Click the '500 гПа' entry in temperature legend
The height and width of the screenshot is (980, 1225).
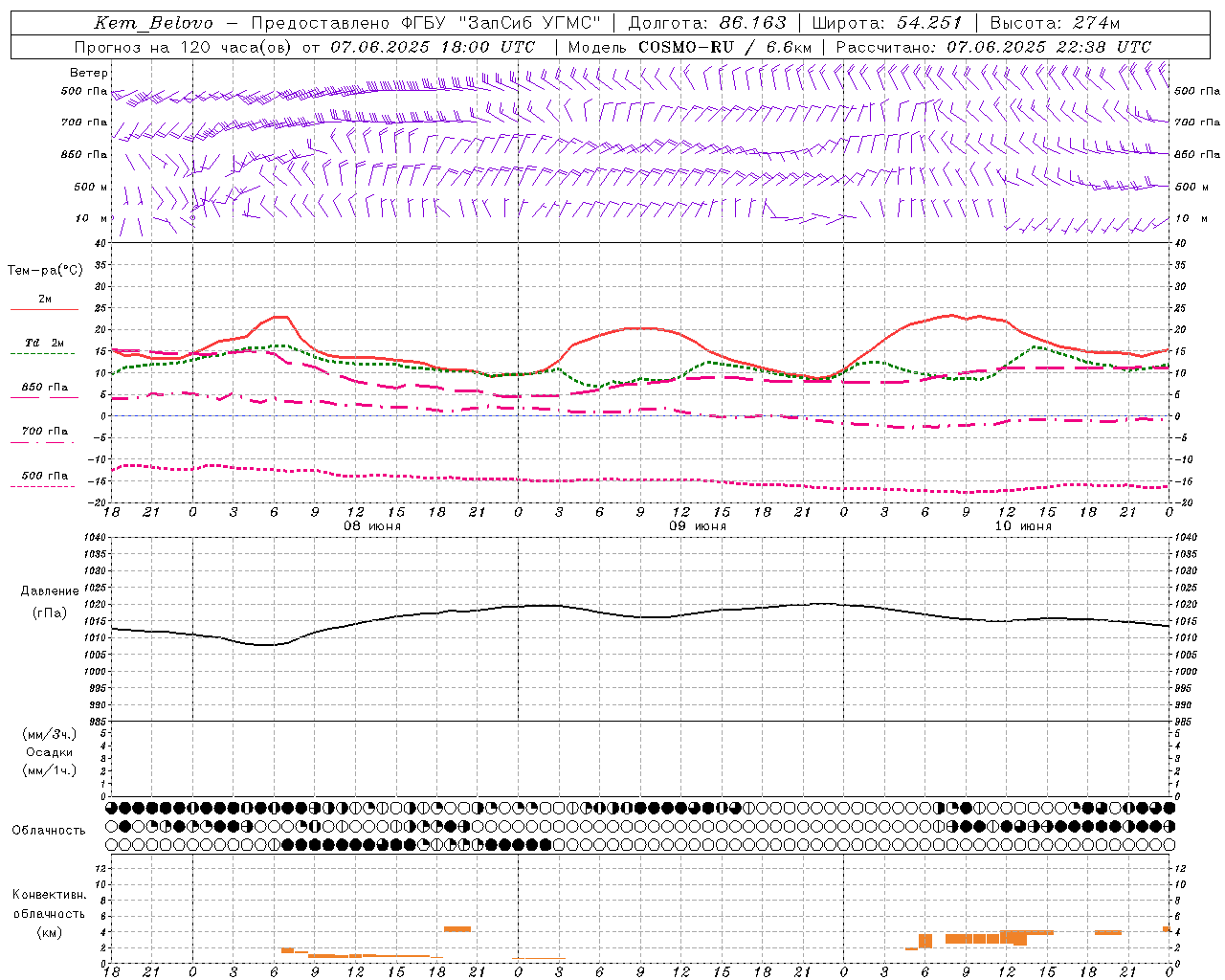[45, 476]
